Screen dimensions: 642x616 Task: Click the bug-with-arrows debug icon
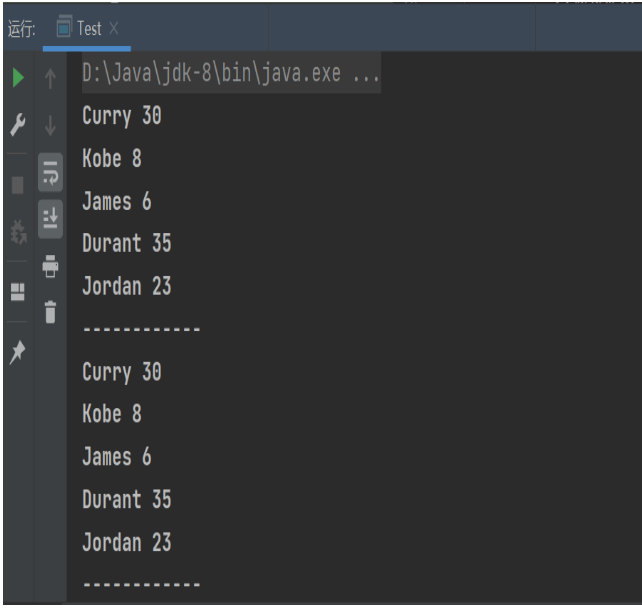point(18,232)
